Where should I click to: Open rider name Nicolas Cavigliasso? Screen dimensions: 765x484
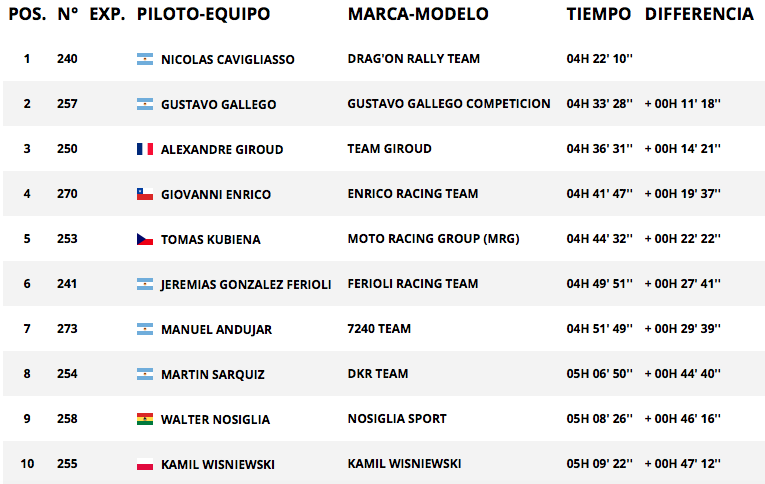(x=228, y=60)
